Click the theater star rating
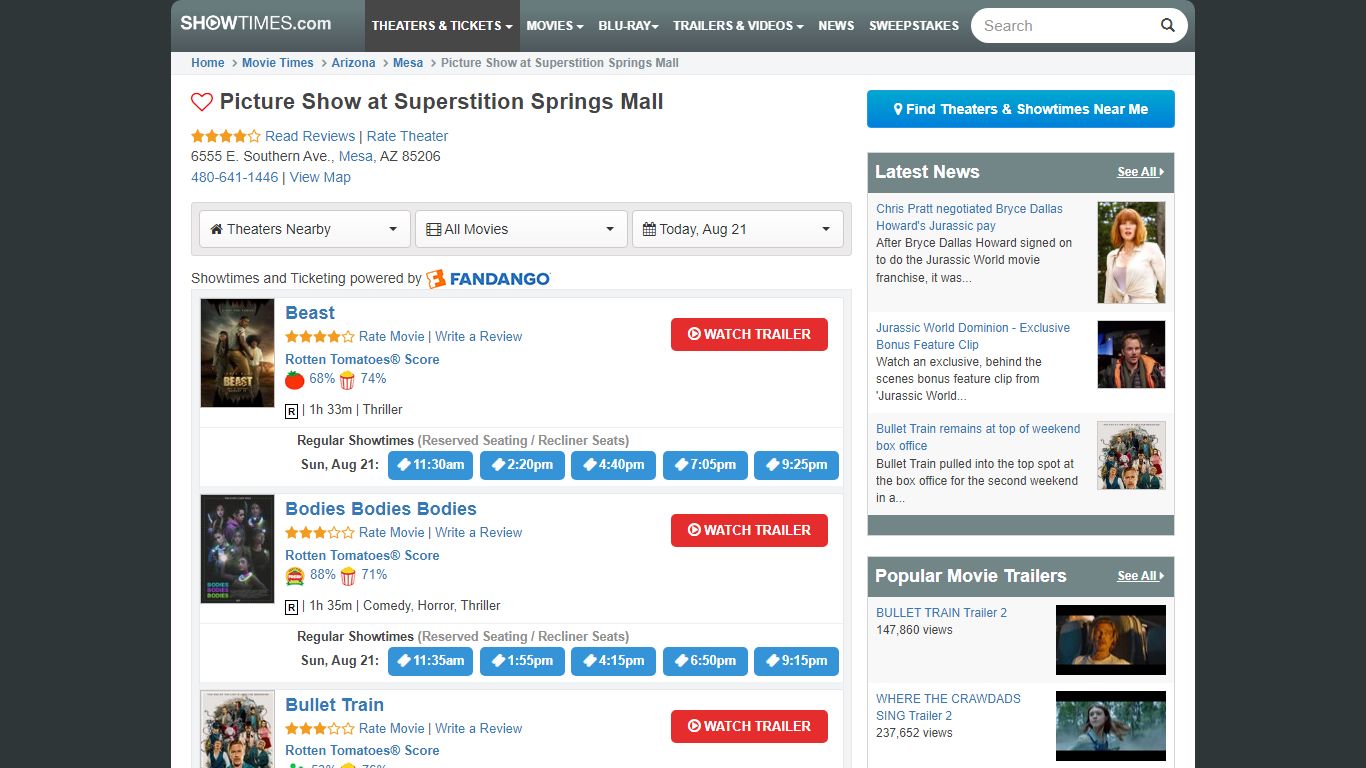 click(x=226, y=136)
